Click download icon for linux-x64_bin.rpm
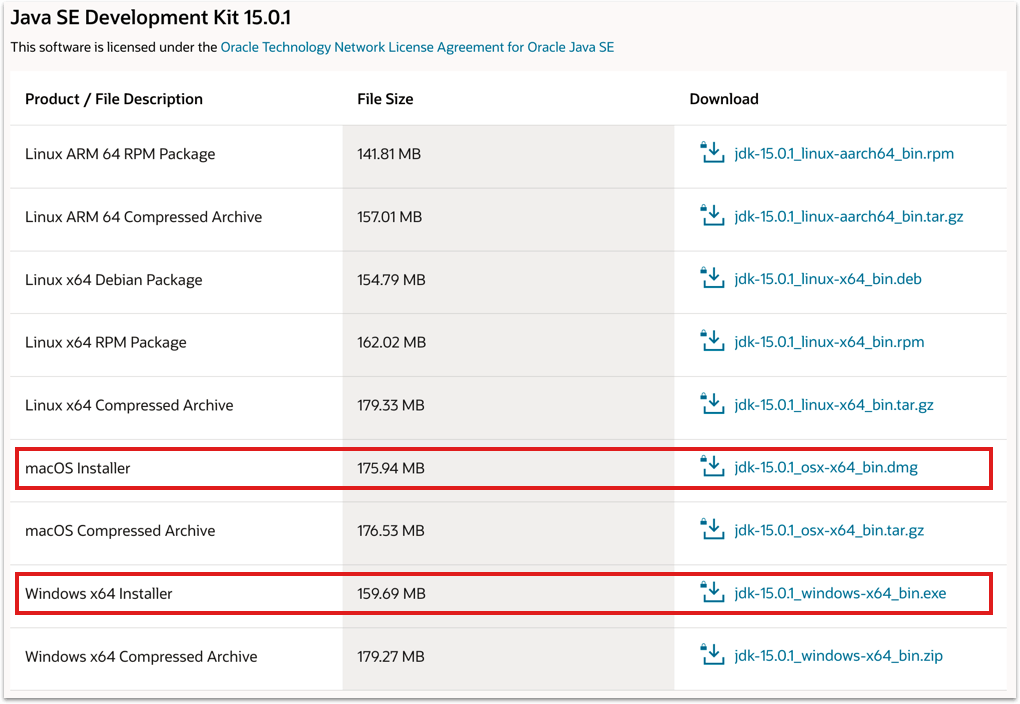 coord(712,341)
